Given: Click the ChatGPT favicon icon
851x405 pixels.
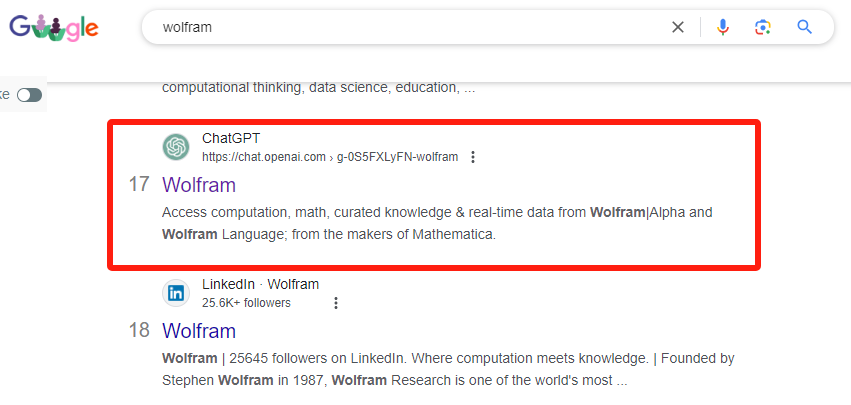Looking at the screenshot, I should click(176, 147).
